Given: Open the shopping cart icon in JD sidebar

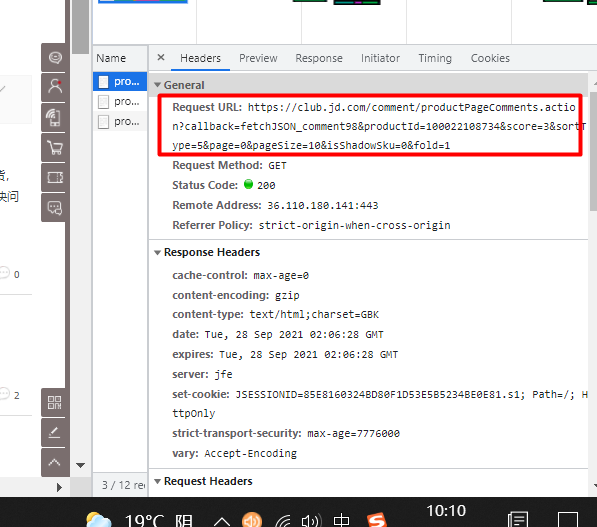Looking at the screenshot, I should click(55, 147).
